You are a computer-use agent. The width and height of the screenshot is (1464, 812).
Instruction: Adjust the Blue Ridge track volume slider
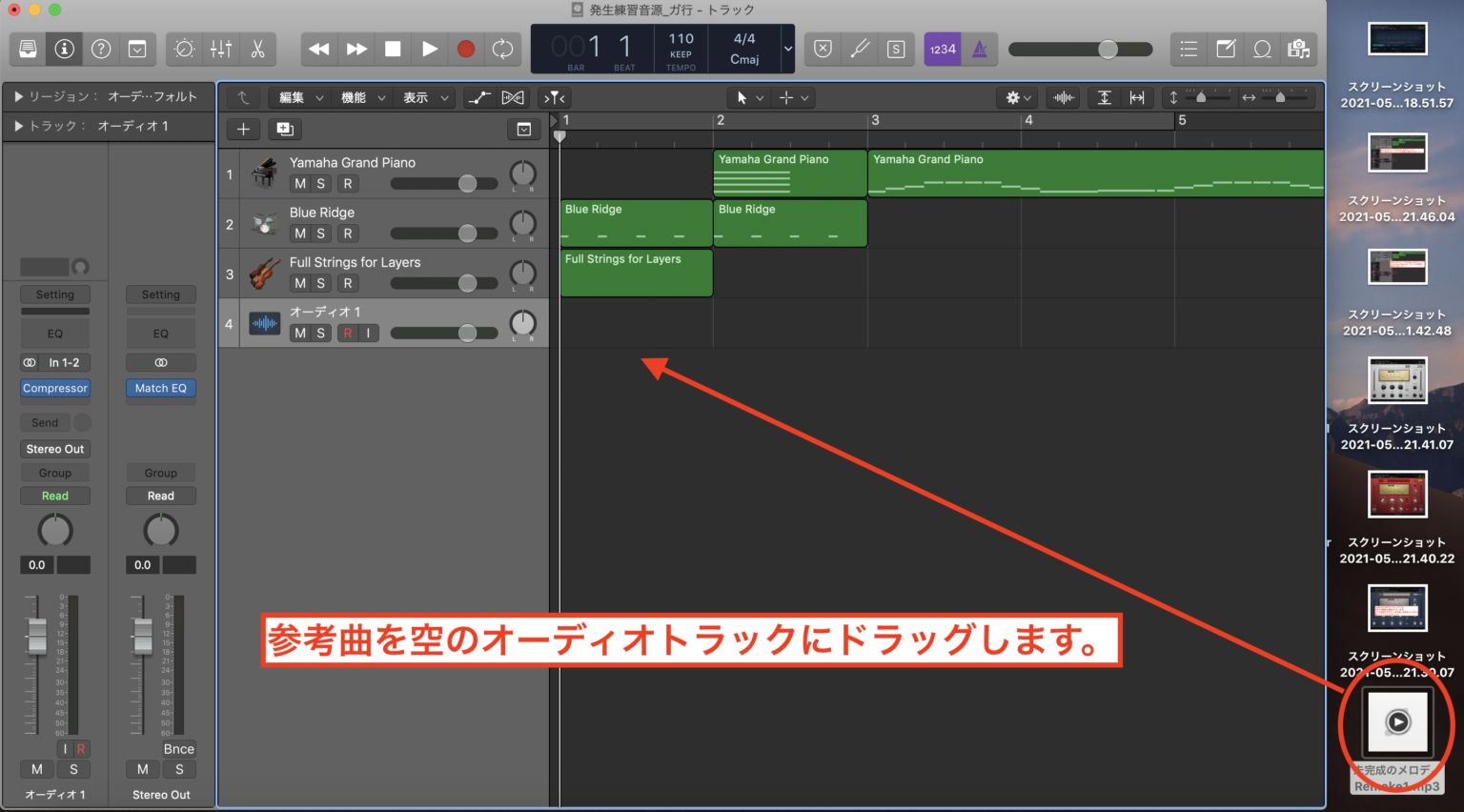pyautogui.click(x=467, y=233)
